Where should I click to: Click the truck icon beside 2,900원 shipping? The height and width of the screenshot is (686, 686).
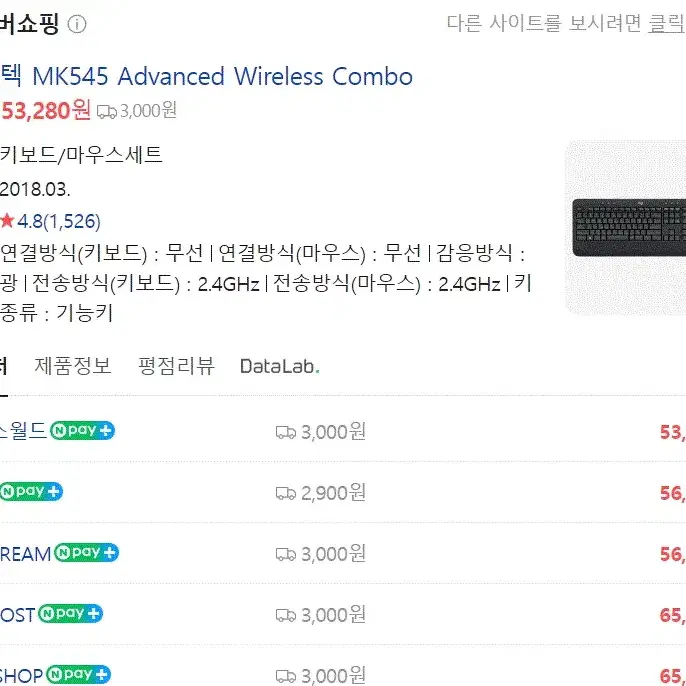click(x=286, y=494)
